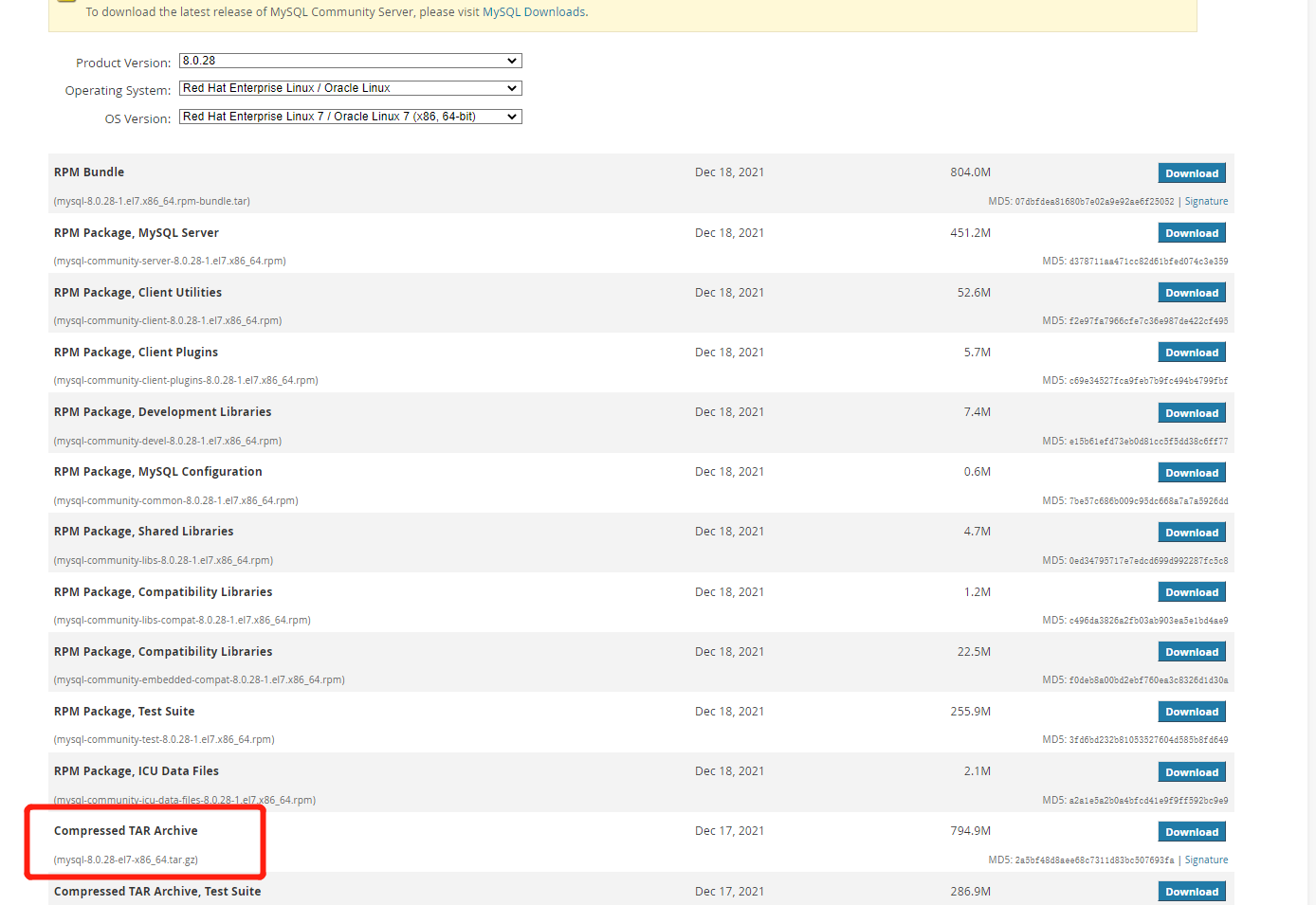Select the RPM Bundle date Dec 18, 2021
Image resolution: width=1316 pixels, height=905 pixels.
[x=729, y=172]
